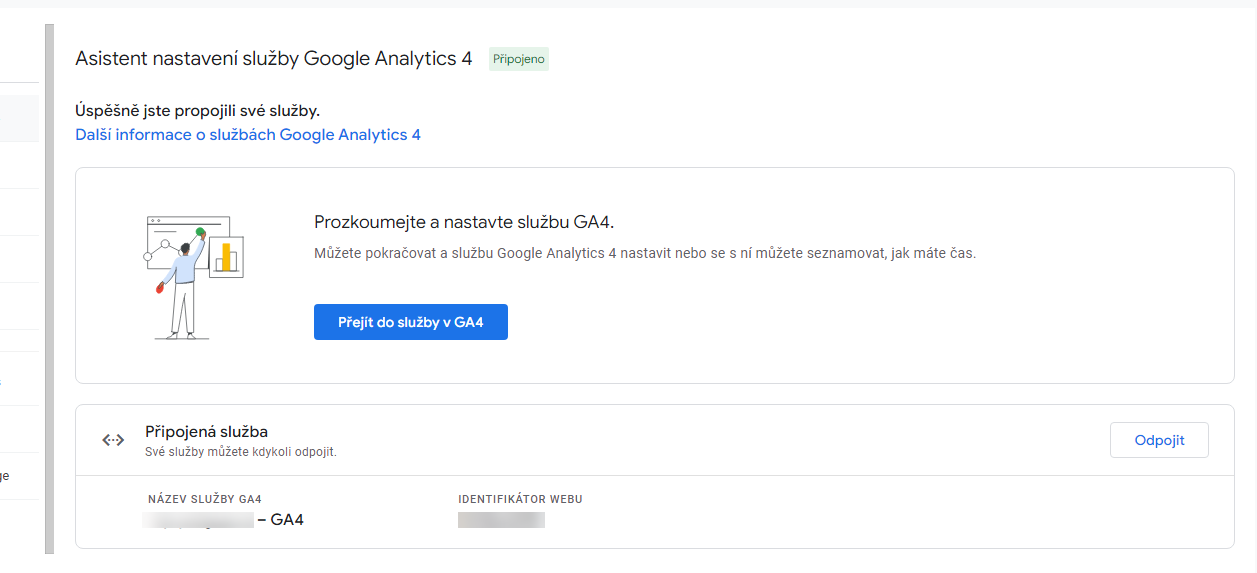Click the connected service link icon
The height and width of the screenshot is (573, 1257).
point(113,440)
